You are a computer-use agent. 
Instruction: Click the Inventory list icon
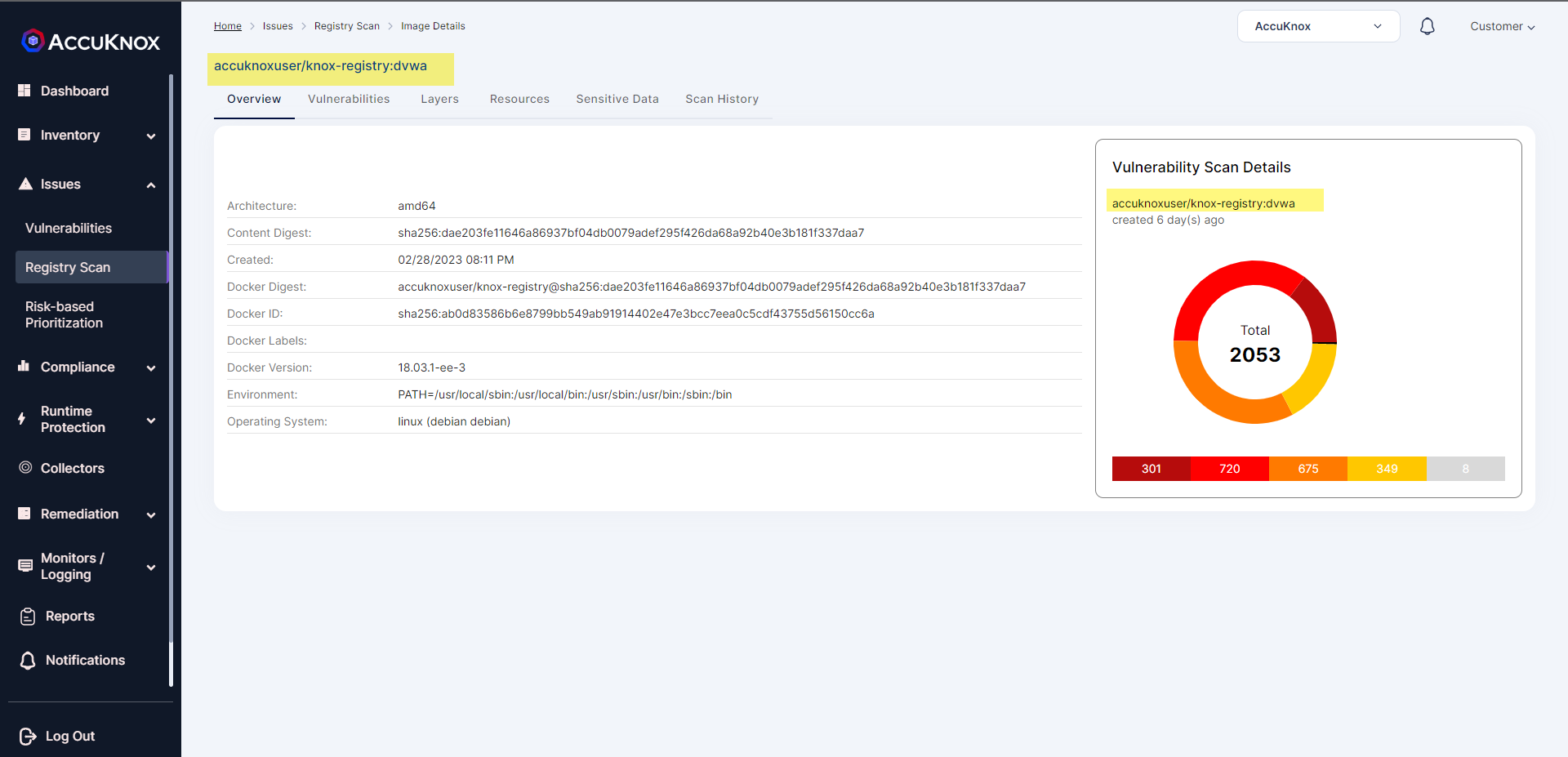(24, 135)
